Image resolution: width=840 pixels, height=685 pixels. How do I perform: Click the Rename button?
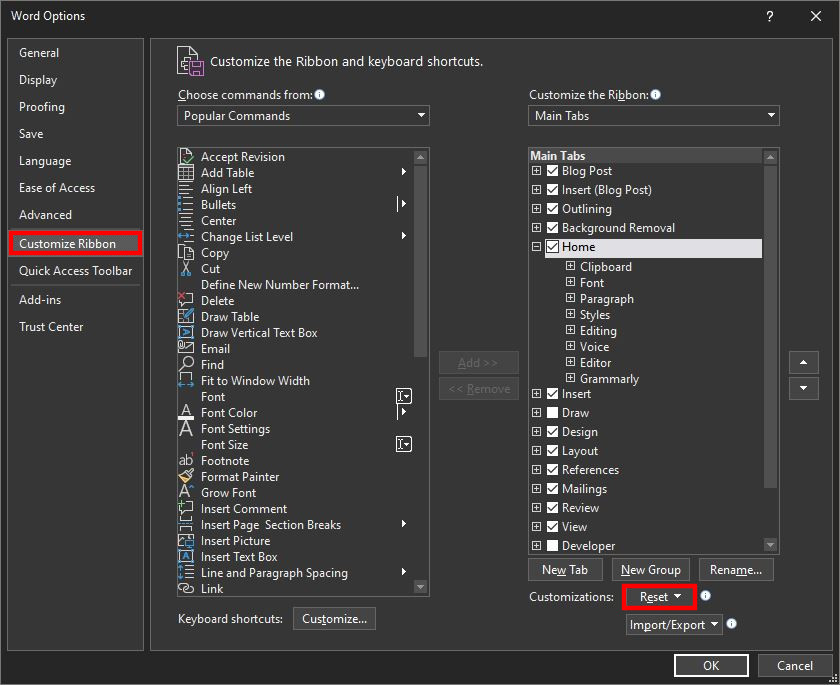[736, 570]
